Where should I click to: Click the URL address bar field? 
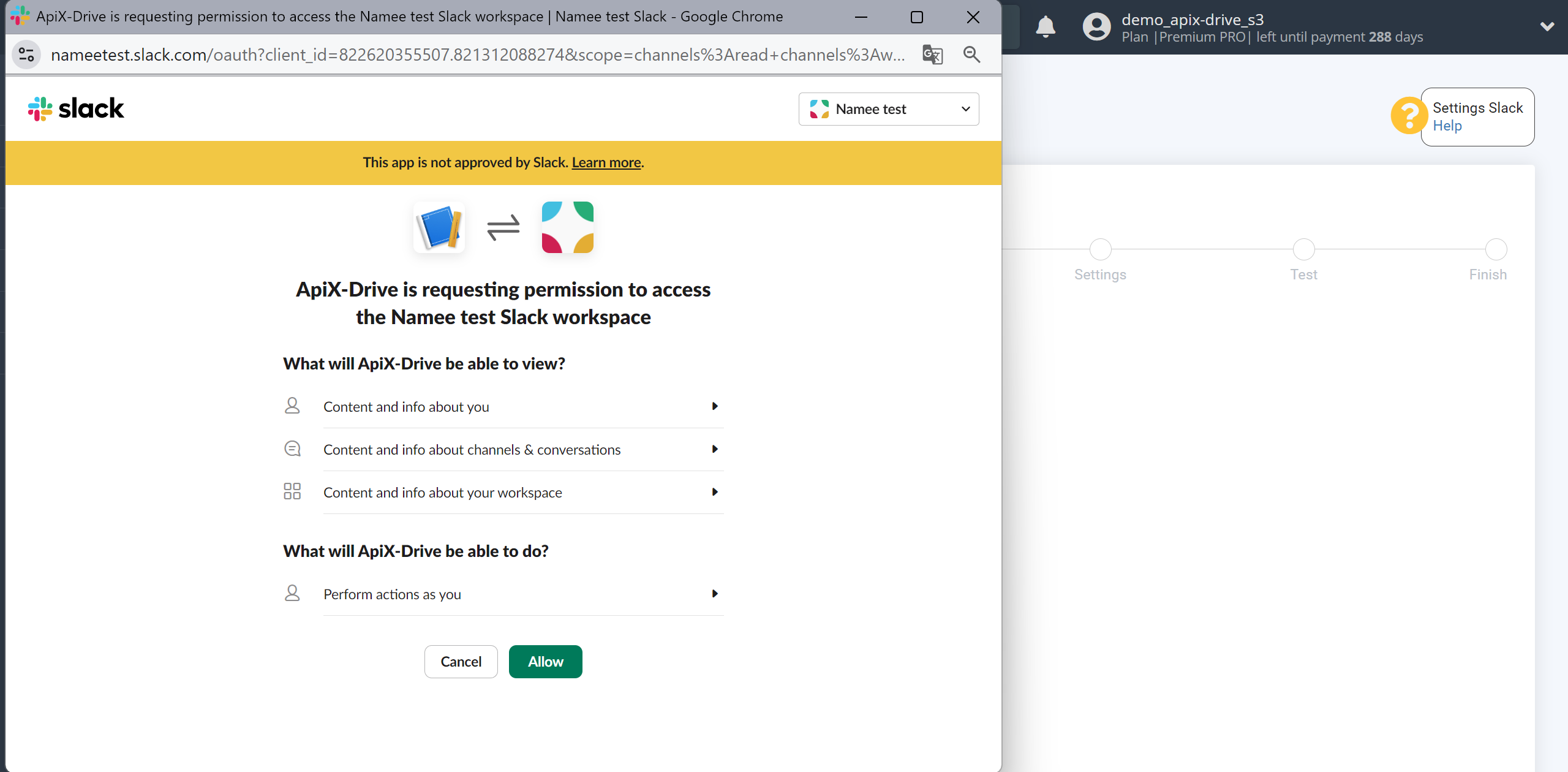pyautogui.click(x=478, y=55)
